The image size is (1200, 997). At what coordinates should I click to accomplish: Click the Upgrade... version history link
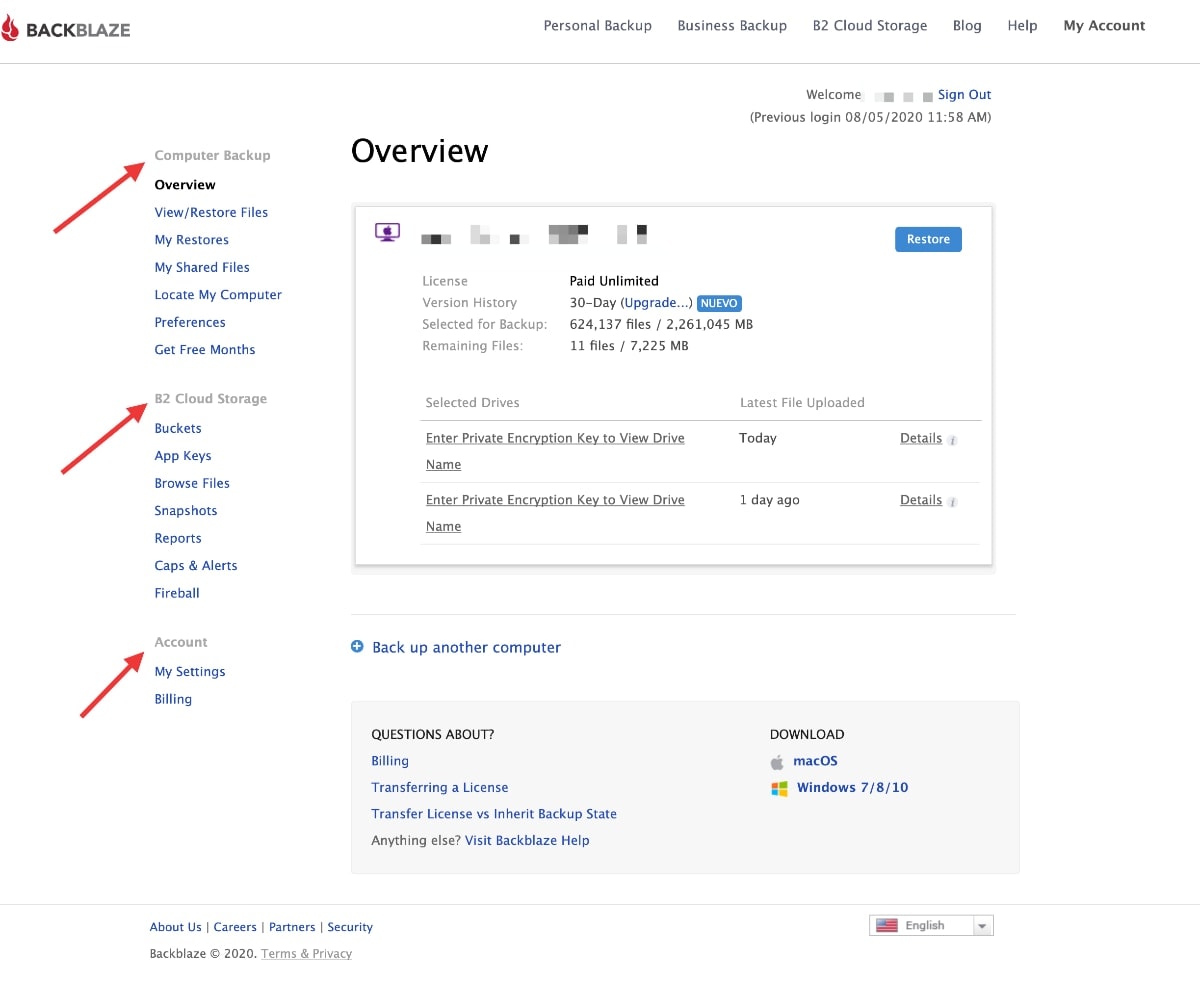[x=657, y=303]
